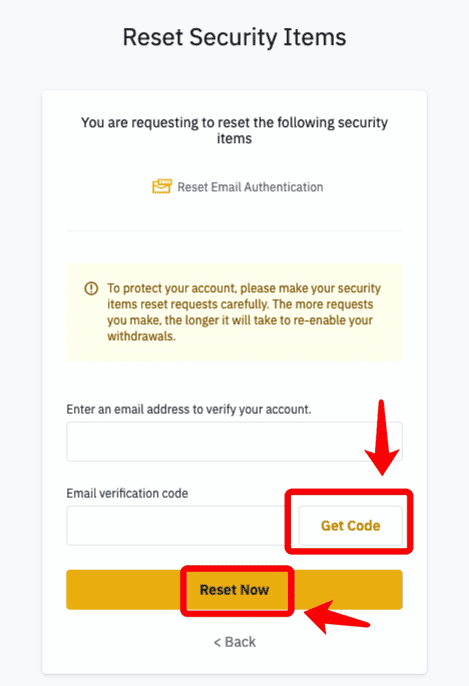
Task: Click the right yellow area of Reset Now bar
Action: pos(348,590)
